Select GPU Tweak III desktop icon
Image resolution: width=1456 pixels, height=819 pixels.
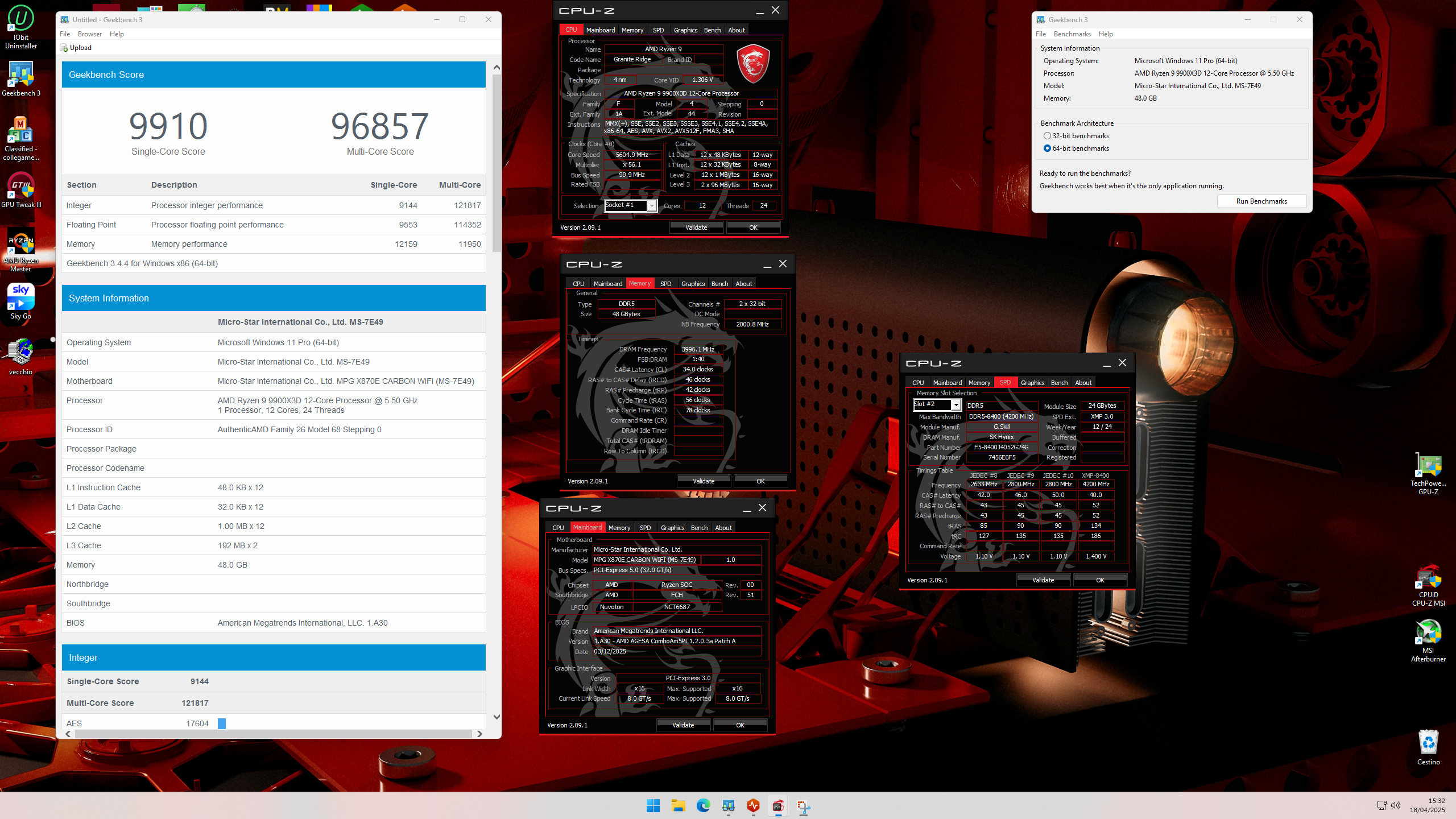pos(21,191)
